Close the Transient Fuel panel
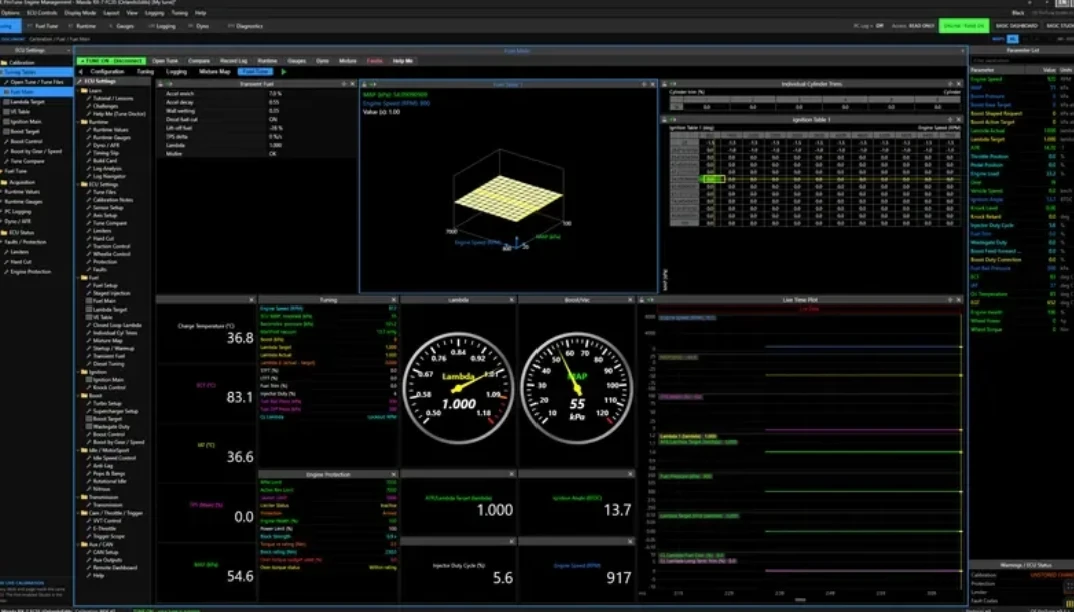The image size is (1074, 612). click(353, 84)
